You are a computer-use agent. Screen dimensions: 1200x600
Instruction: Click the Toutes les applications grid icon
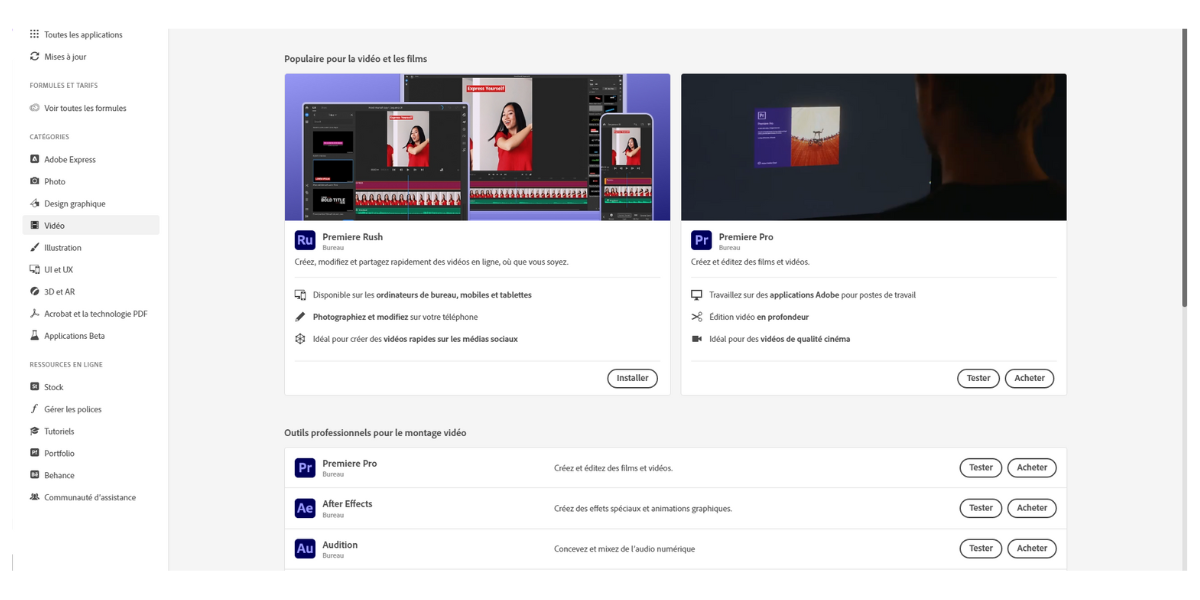click(x=35, y=35)
